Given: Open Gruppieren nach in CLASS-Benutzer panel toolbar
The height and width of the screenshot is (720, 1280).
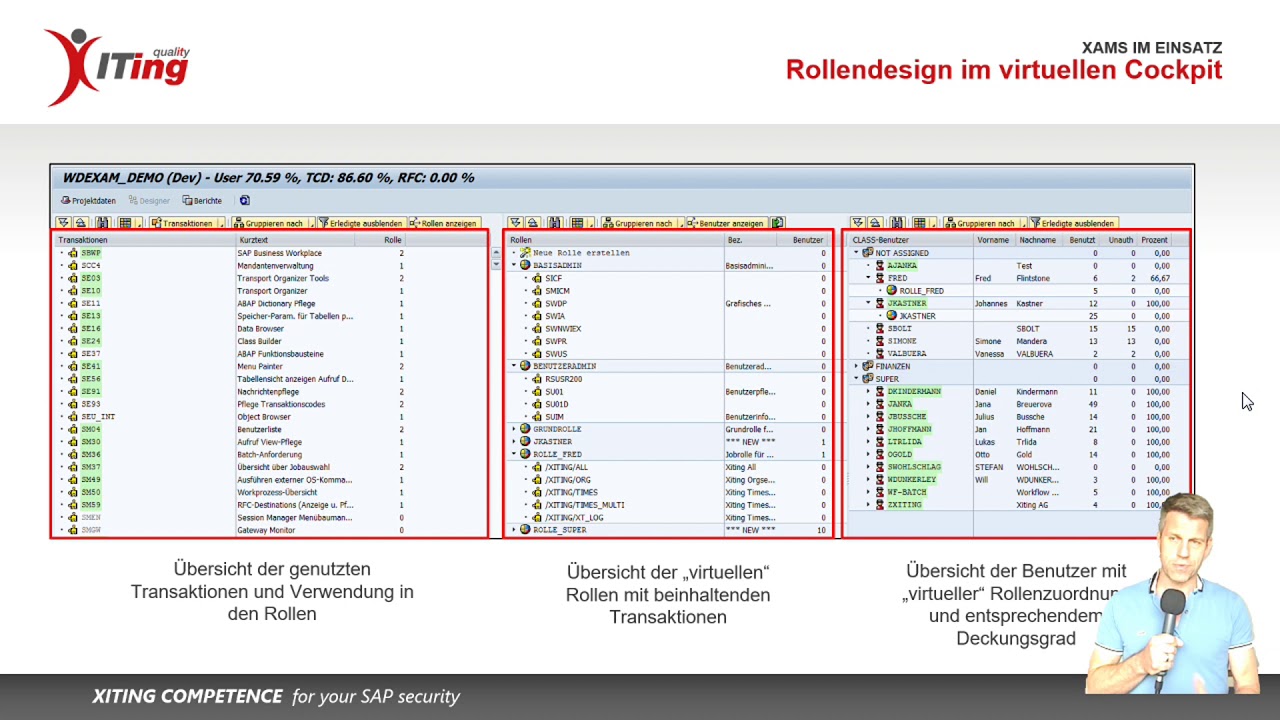Looking at the screenshot, I should point(984,223).
